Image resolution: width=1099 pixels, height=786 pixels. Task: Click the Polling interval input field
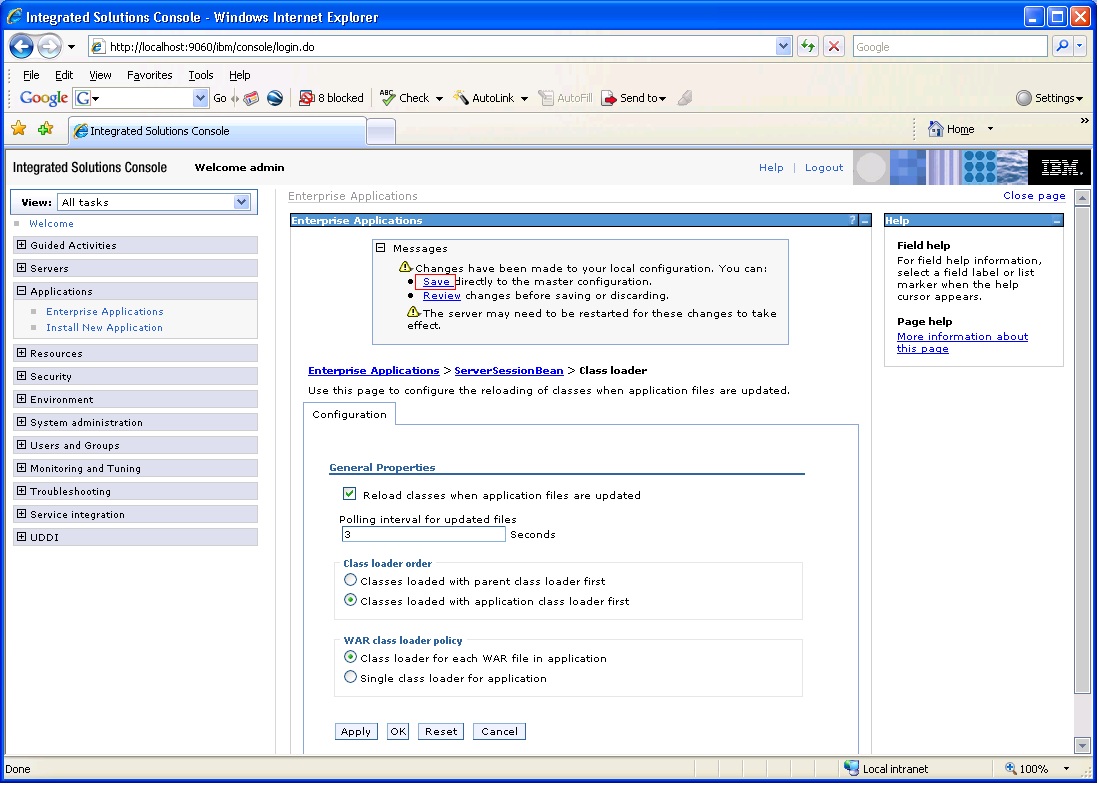tap(423, 534)
